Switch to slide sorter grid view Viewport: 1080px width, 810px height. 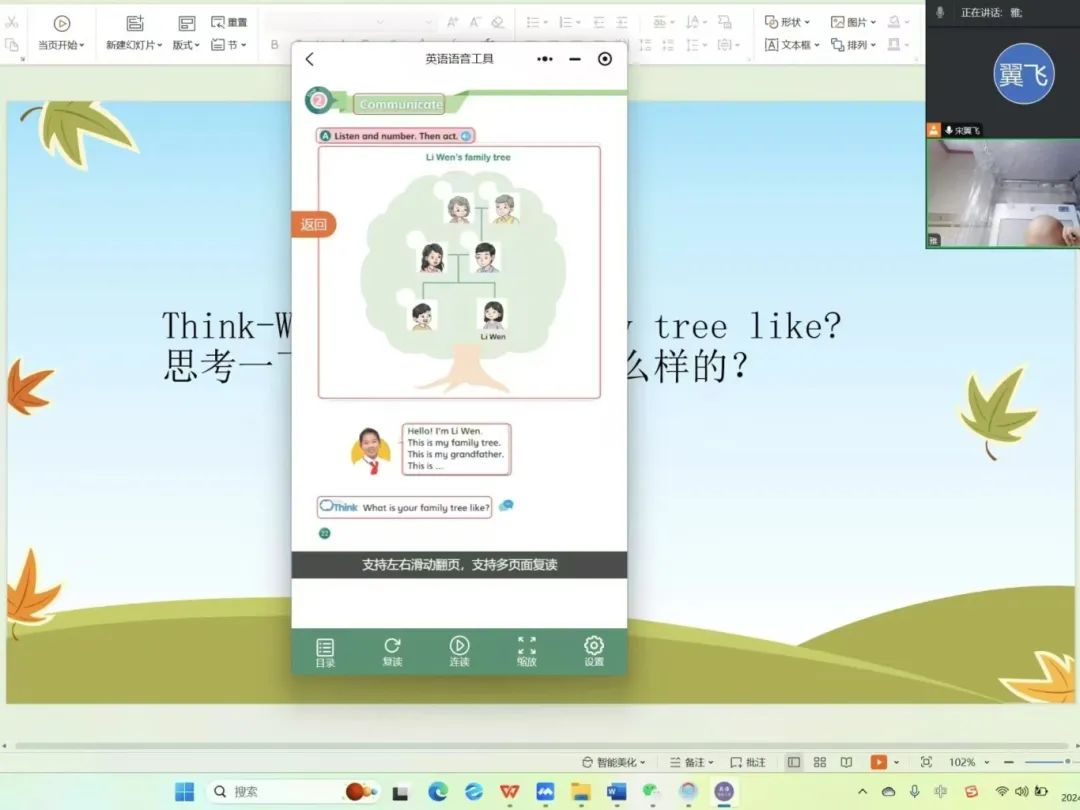pos(820,762)
